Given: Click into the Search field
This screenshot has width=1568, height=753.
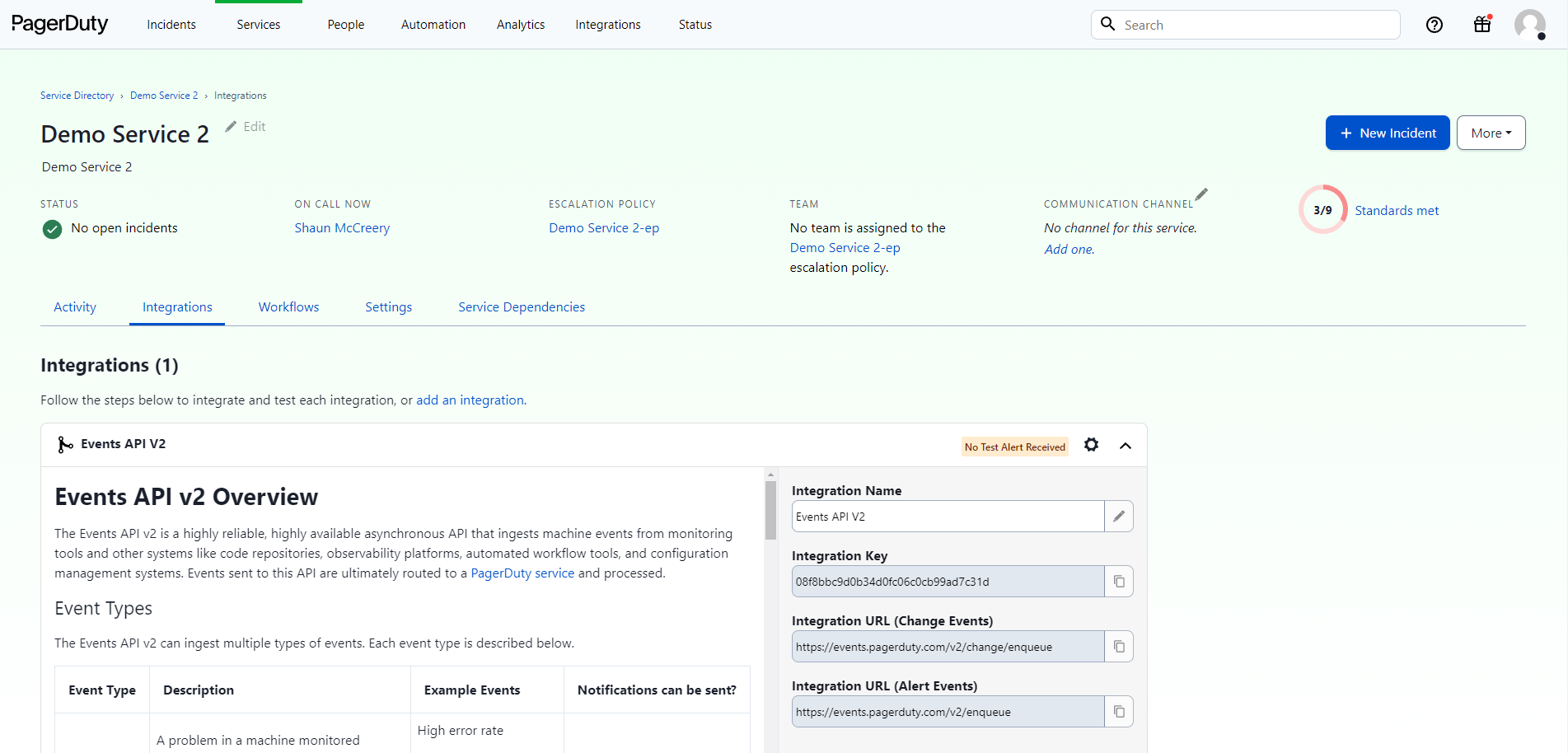Looking at the screenshot, I should pyautogui.click(x=1246, y=25).
